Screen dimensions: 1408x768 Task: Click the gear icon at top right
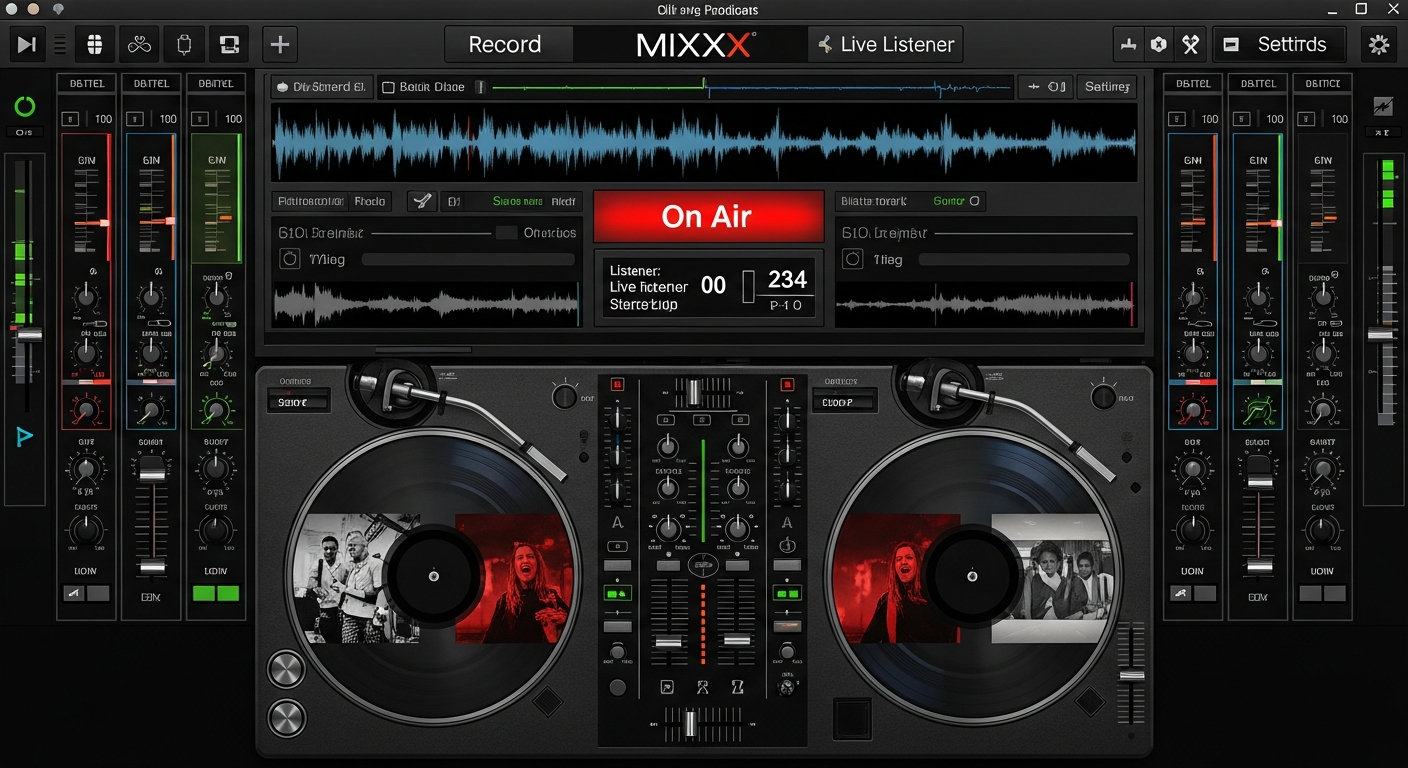[x=1379, y=44]
